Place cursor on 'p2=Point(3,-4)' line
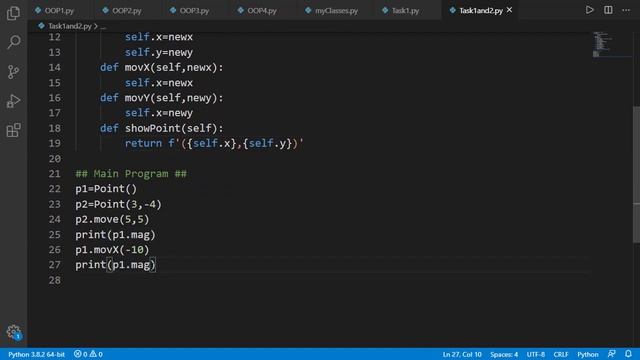Screen dimensions: 640x360 tap(118, 204)
